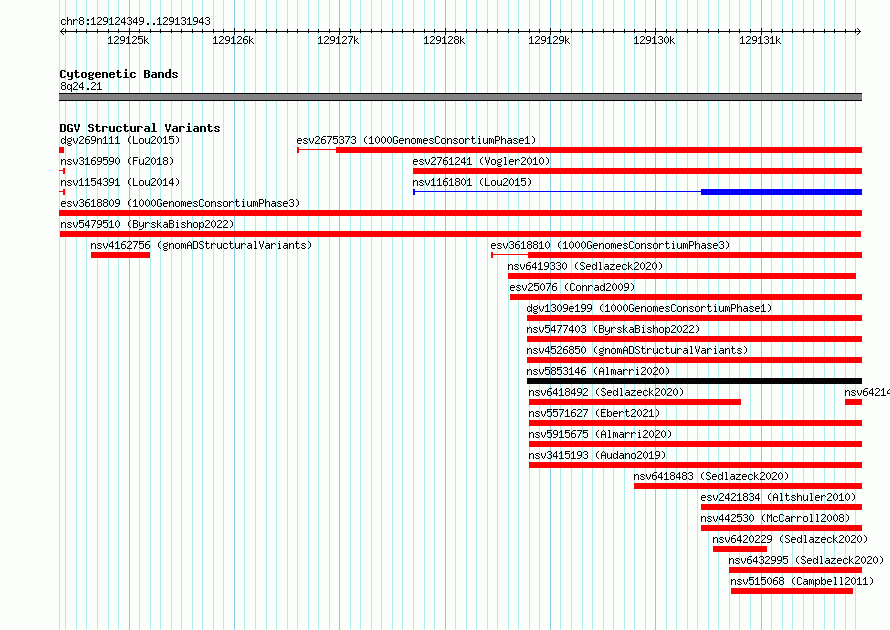Click the chr8:129124349..129131943 coordinate label
Viewport: 890px width, 630px height.
135,21
